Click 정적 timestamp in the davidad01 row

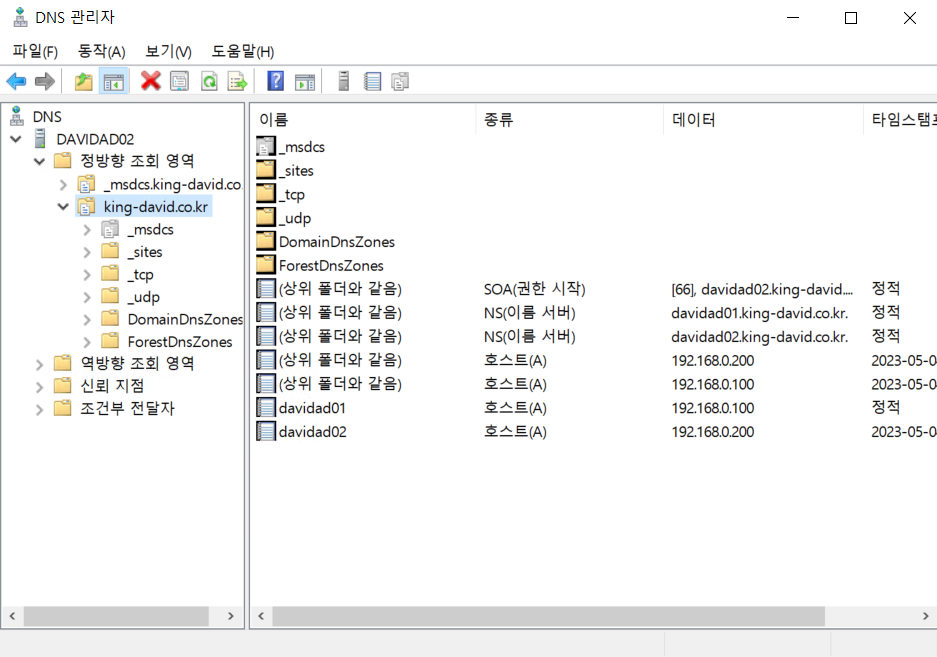(886, 407)
